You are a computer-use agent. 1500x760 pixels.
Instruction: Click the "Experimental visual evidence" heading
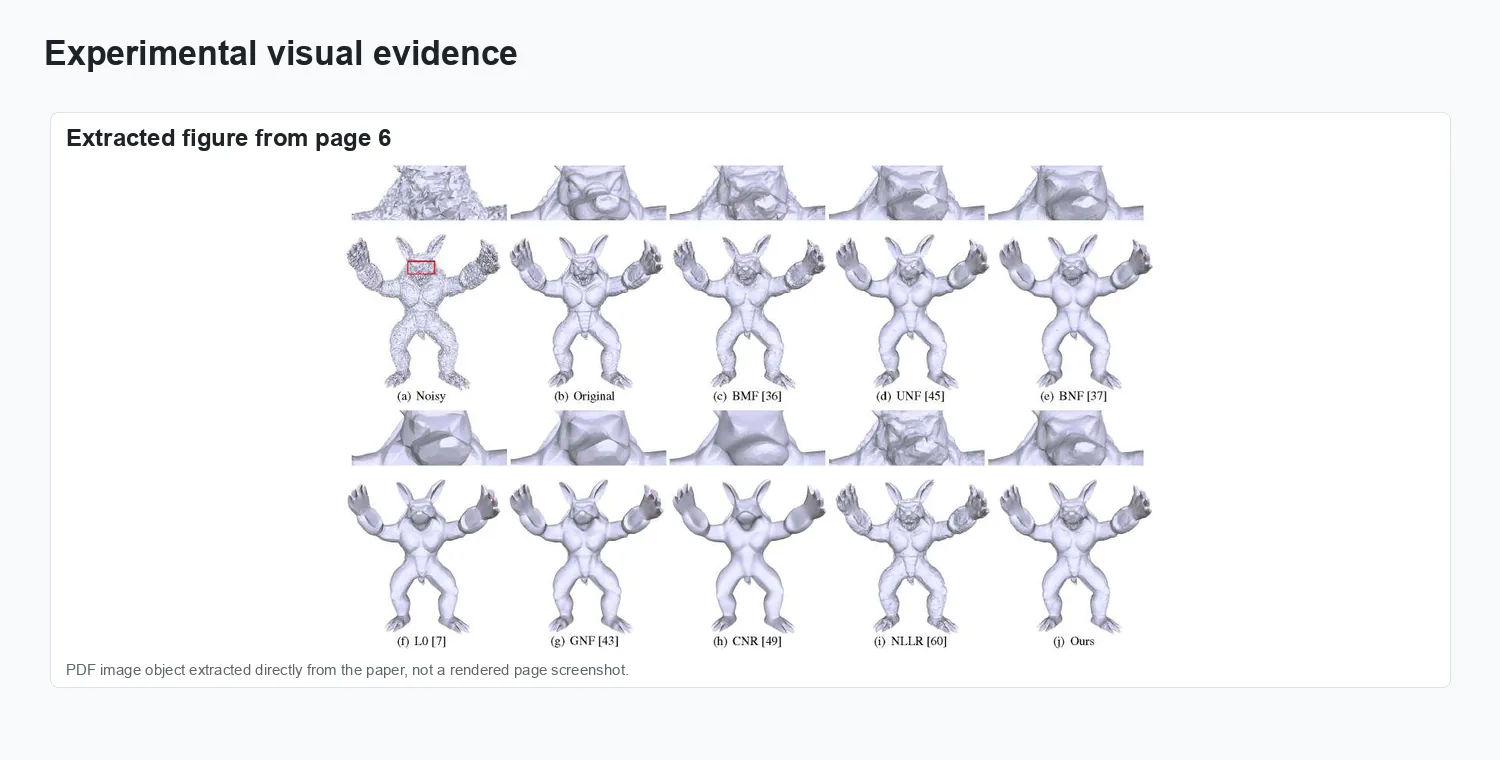[281, 53]
